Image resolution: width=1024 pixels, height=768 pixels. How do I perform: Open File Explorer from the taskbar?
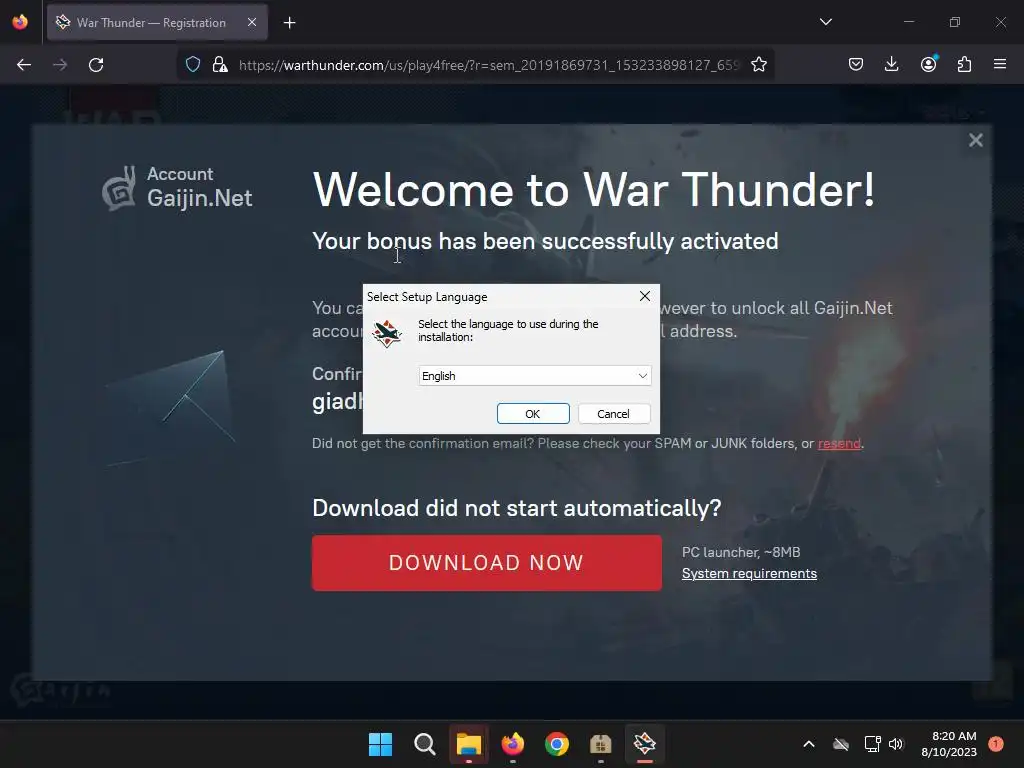(468, 744)
